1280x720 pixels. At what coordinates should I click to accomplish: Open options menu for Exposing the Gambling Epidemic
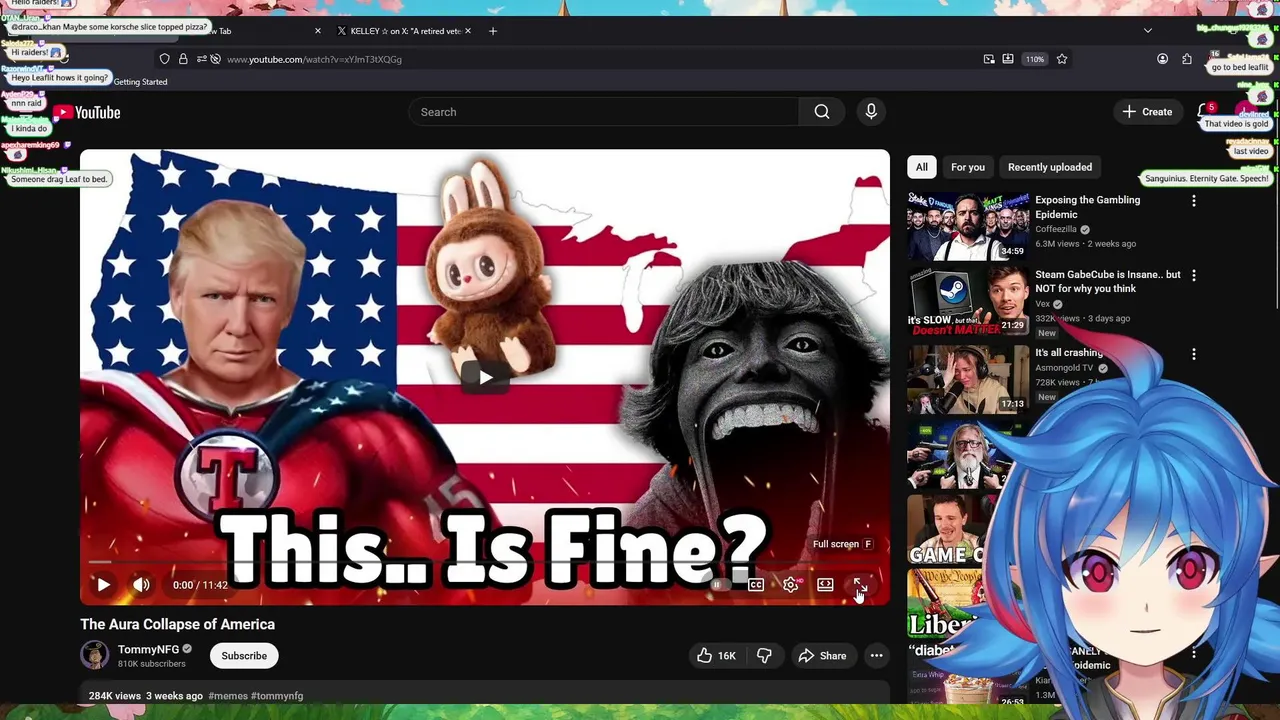click(1193, 201)
